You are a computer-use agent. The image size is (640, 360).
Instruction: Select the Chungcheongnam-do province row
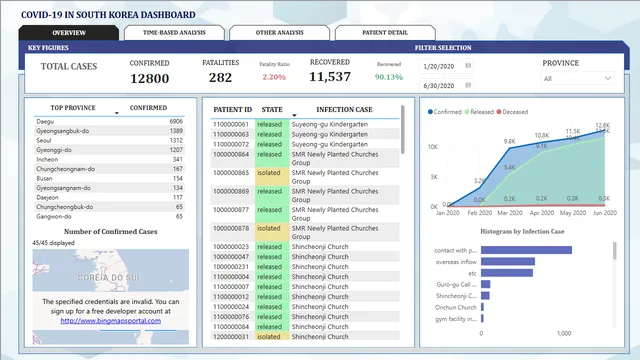(109, 169)
